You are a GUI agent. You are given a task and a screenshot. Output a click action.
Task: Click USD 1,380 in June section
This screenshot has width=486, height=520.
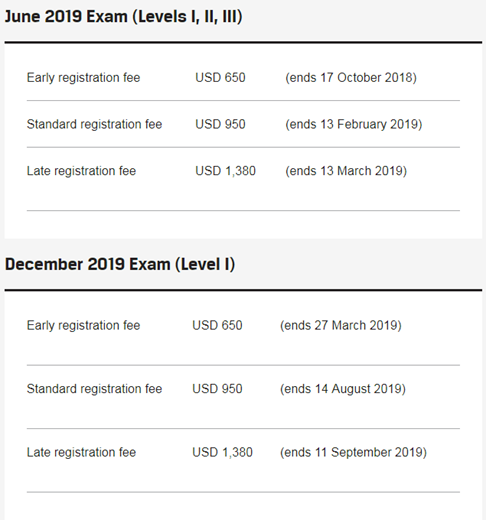225,171
